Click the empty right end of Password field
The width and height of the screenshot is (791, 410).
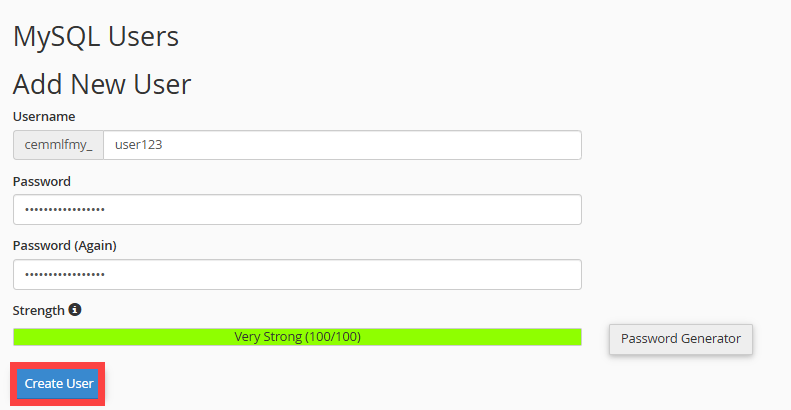click(x=540, y=210)
